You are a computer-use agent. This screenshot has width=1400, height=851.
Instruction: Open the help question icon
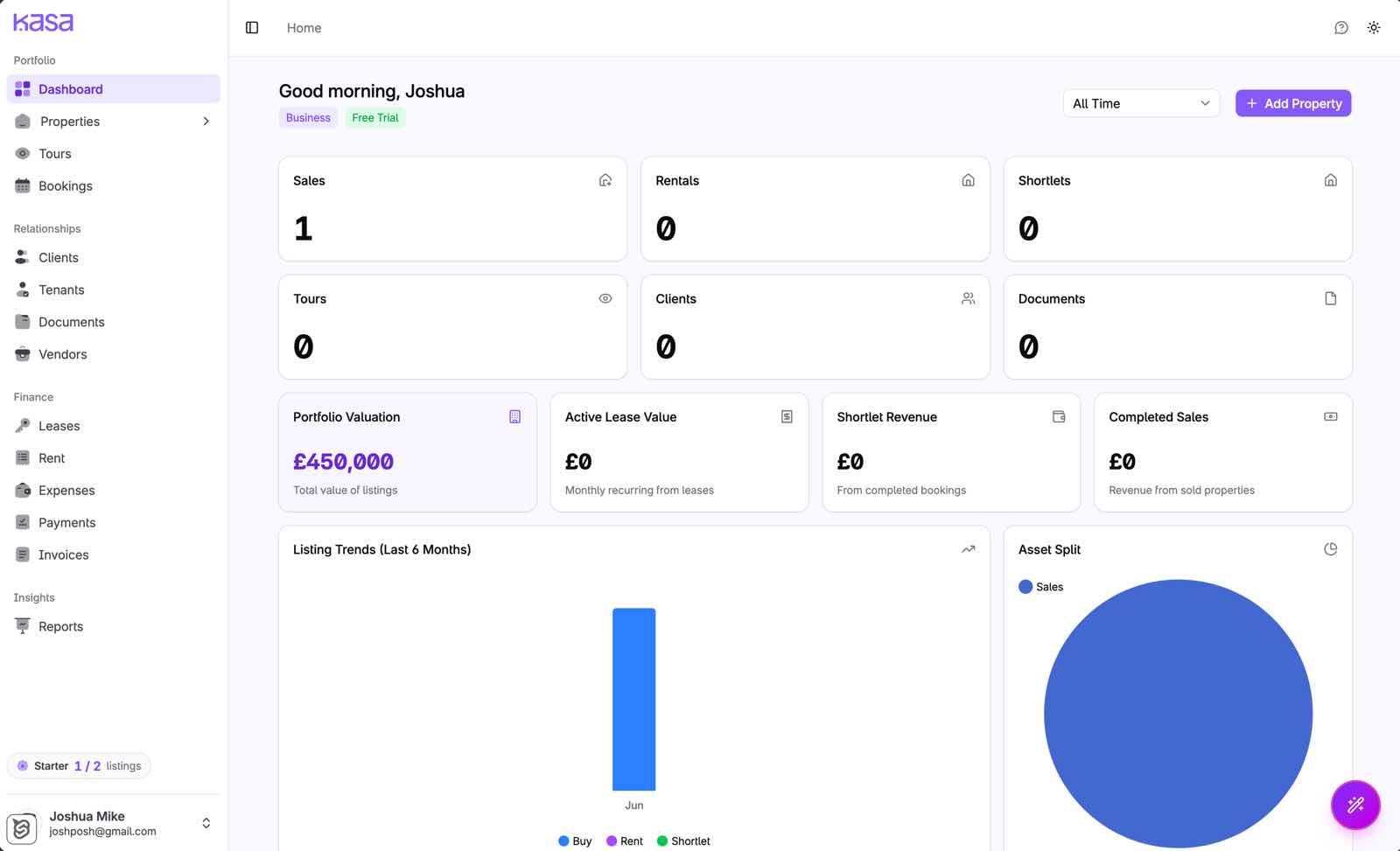click(1341, 28)
